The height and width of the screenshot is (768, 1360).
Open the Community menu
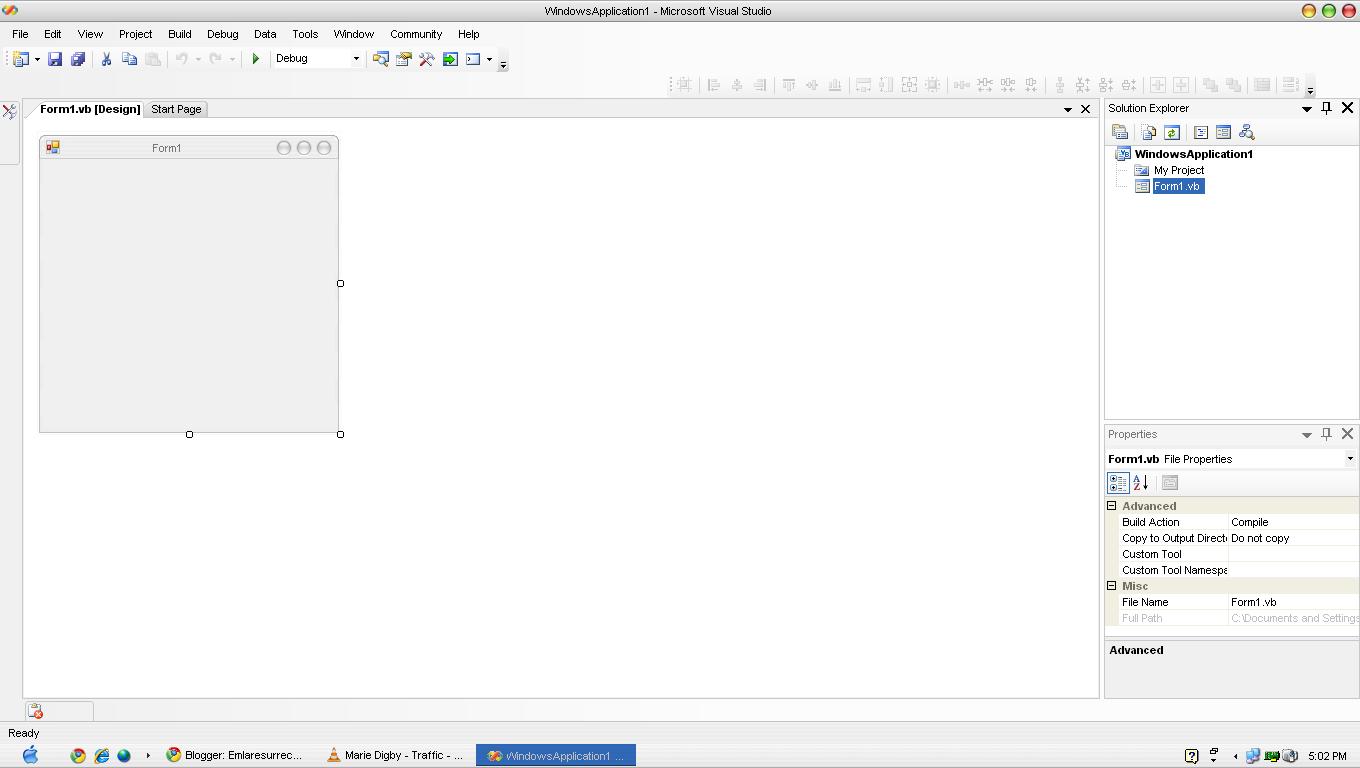point(416,34)
